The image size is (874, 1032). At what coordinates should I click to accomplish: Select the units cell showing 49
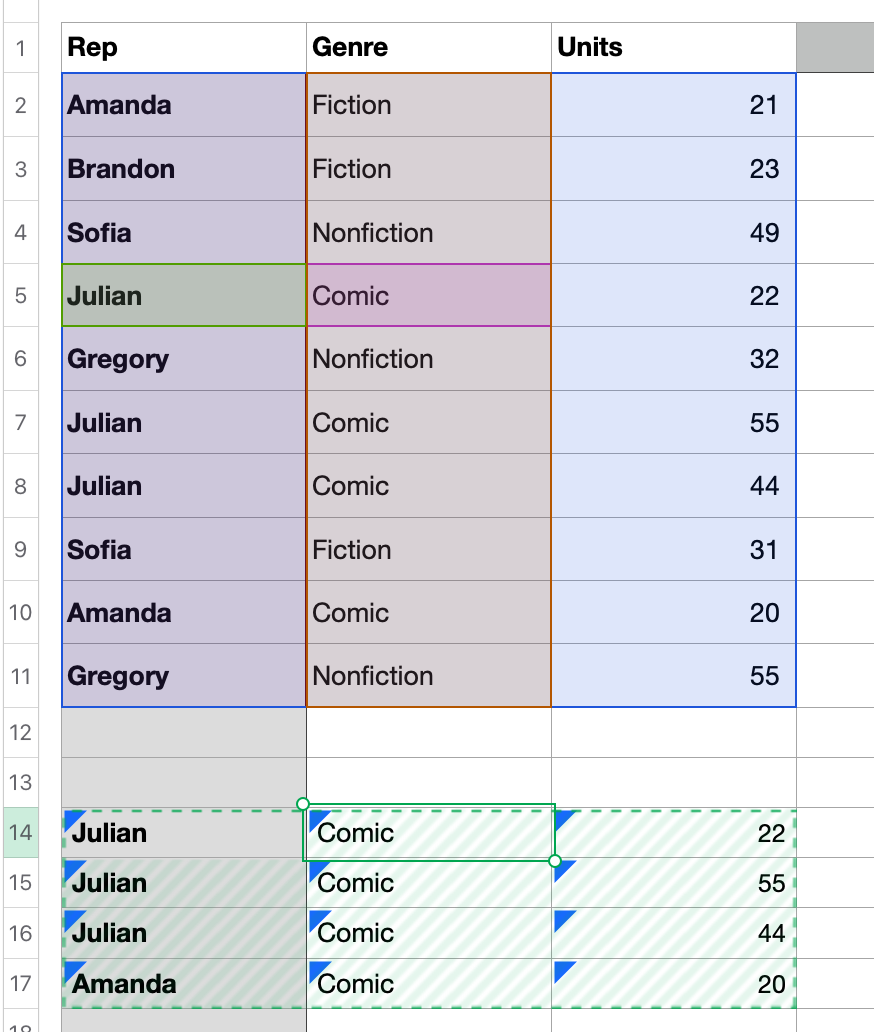click(x=673, y=232)
